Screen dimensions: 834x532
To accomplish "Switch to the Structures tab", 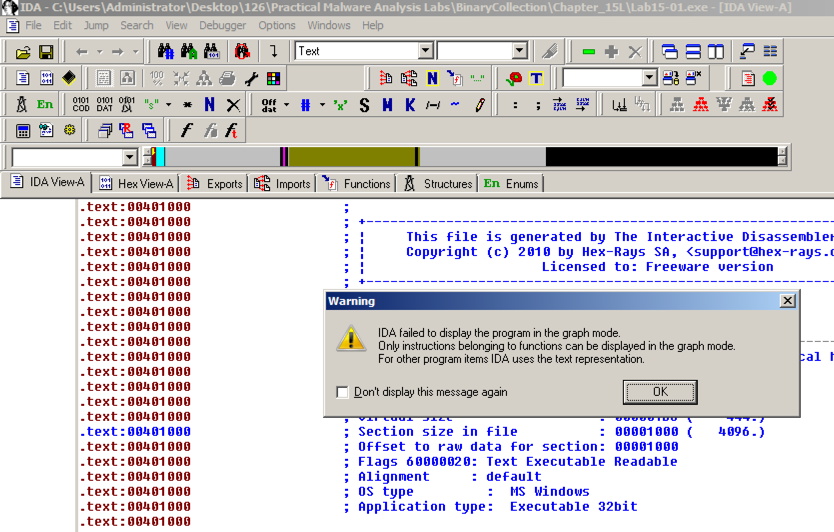I will 438,183.
